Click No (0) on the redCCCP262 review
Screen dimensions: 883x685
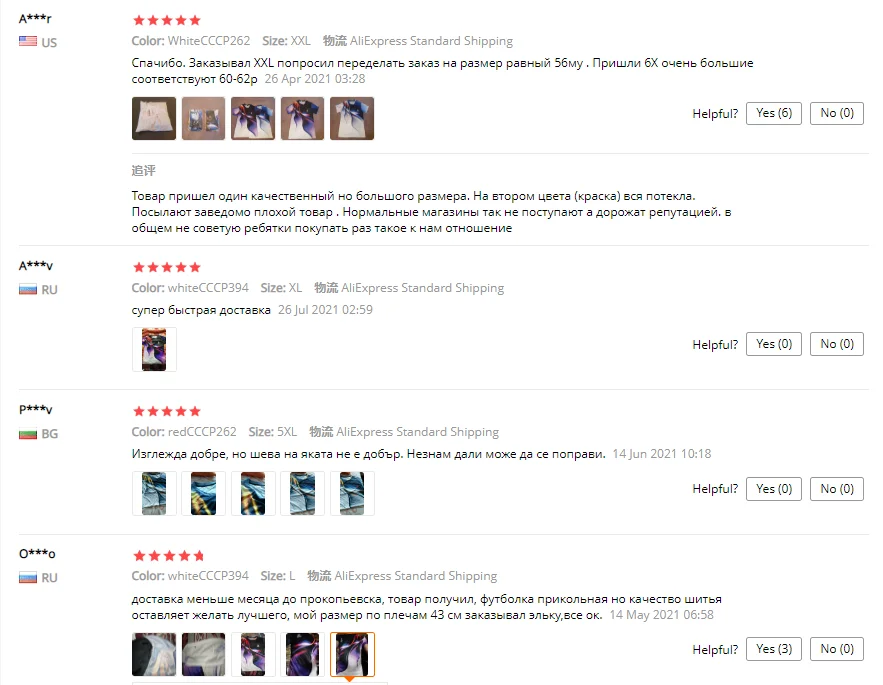(836, 489)
